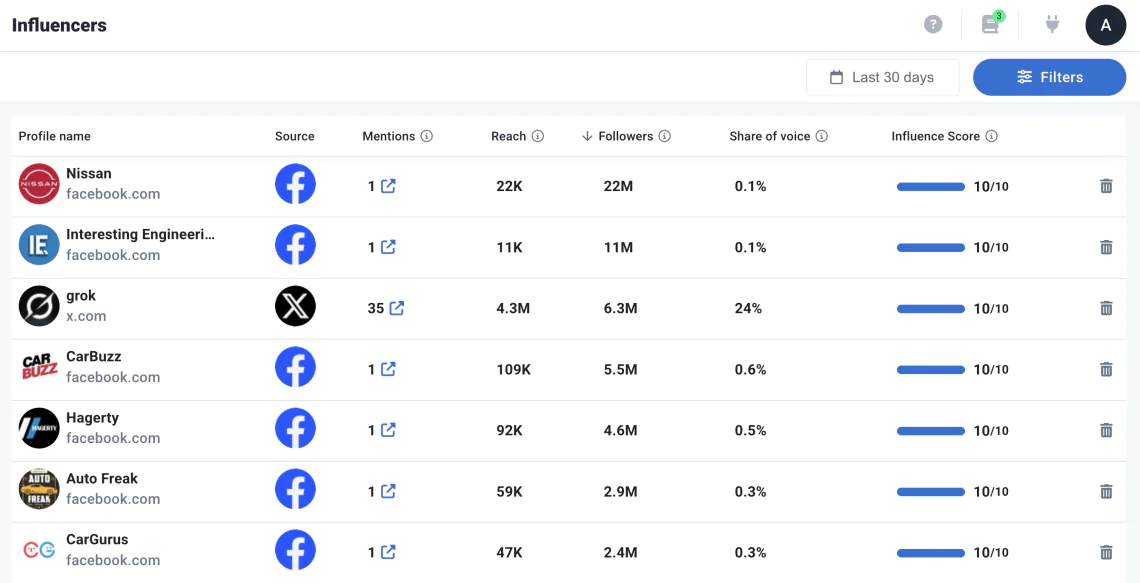Click grok's 6.3M followers value

[620, 308]
